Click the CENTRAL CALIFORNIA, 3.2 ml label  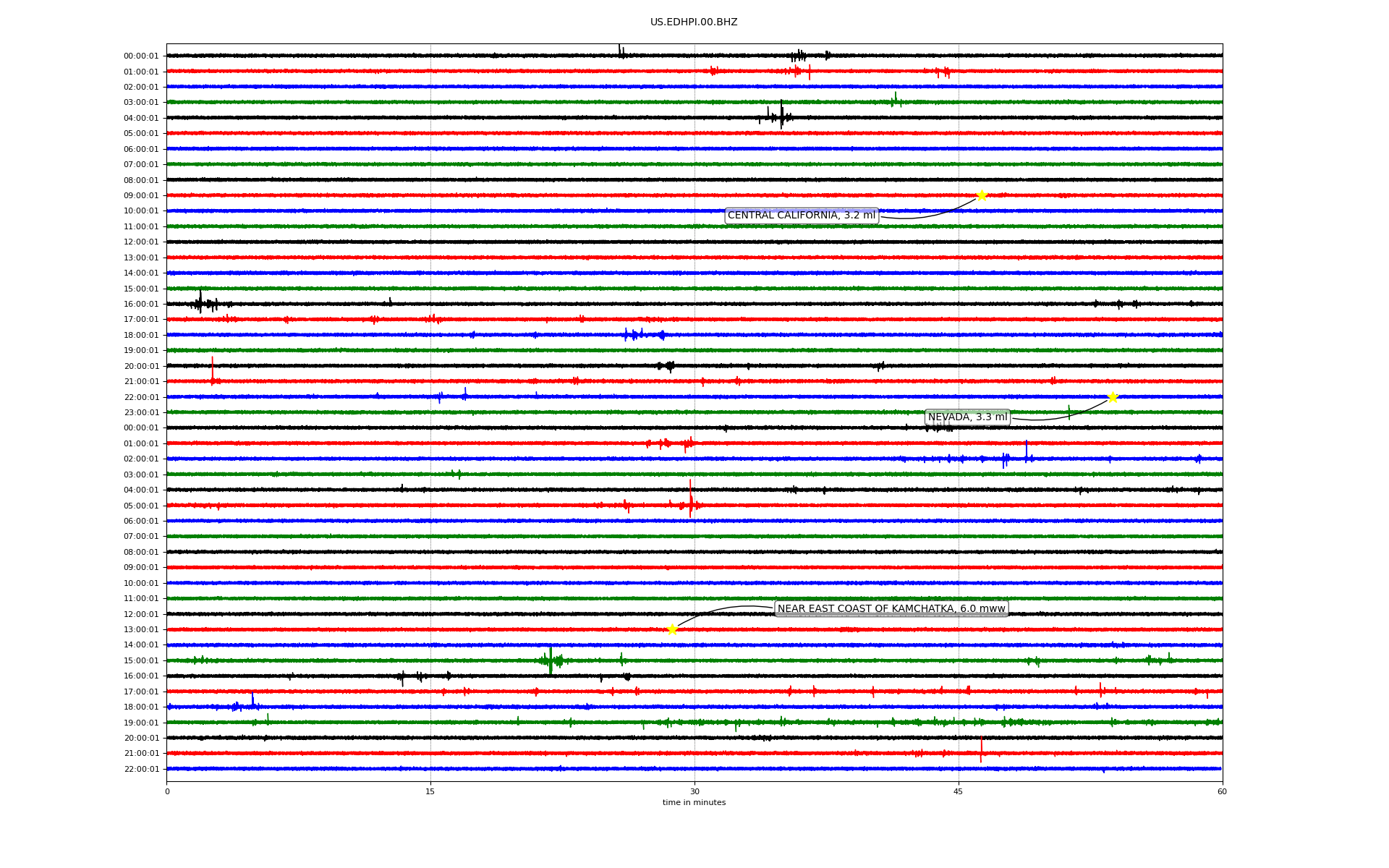pos(801,216)
